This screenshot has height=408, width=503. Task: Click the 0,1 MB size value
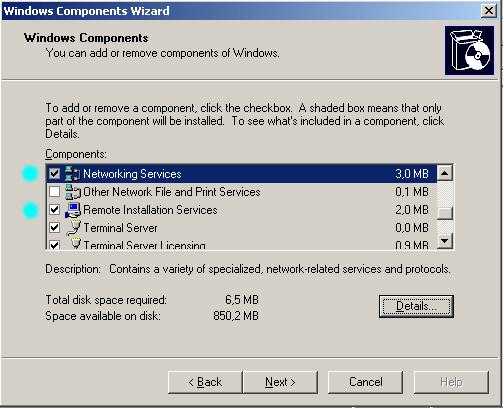(x=412, y=192)
